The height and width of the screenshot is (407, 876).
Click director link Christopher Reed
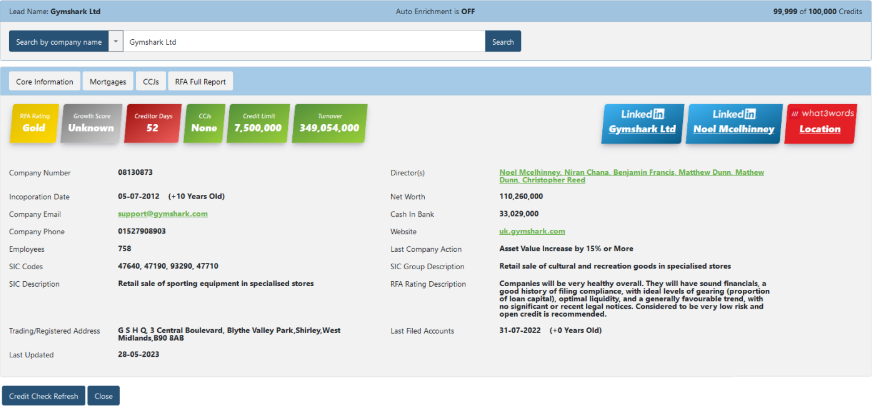point(553,180)
